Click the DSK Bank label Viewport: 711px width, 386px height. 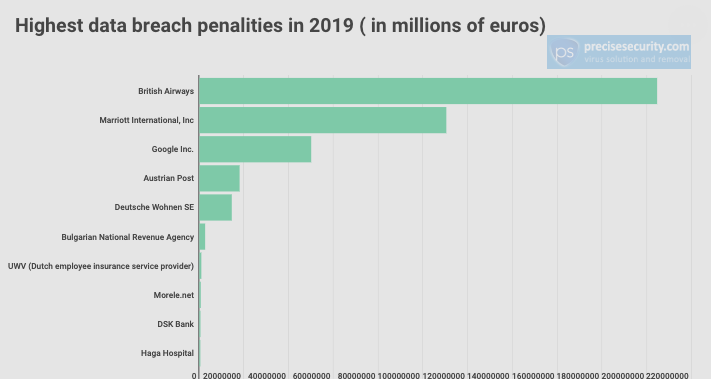(x=175, y=324)
